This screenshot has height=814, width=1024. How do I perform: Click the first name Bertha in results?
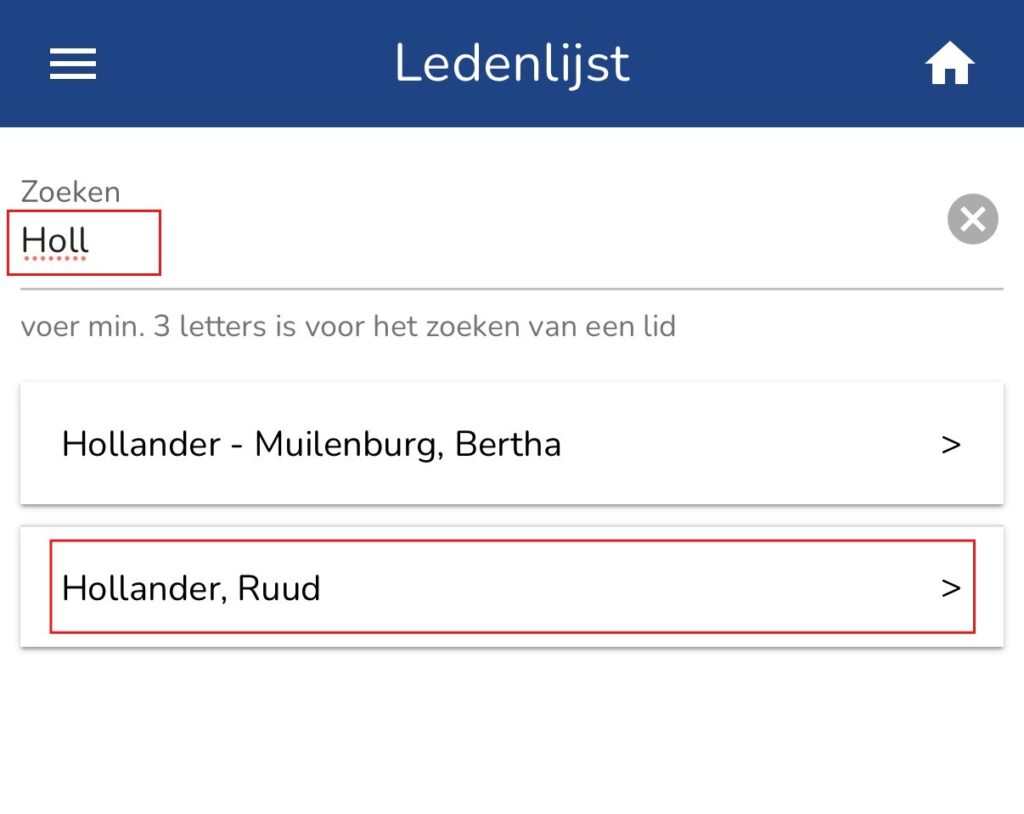click(x=508, y=444)
